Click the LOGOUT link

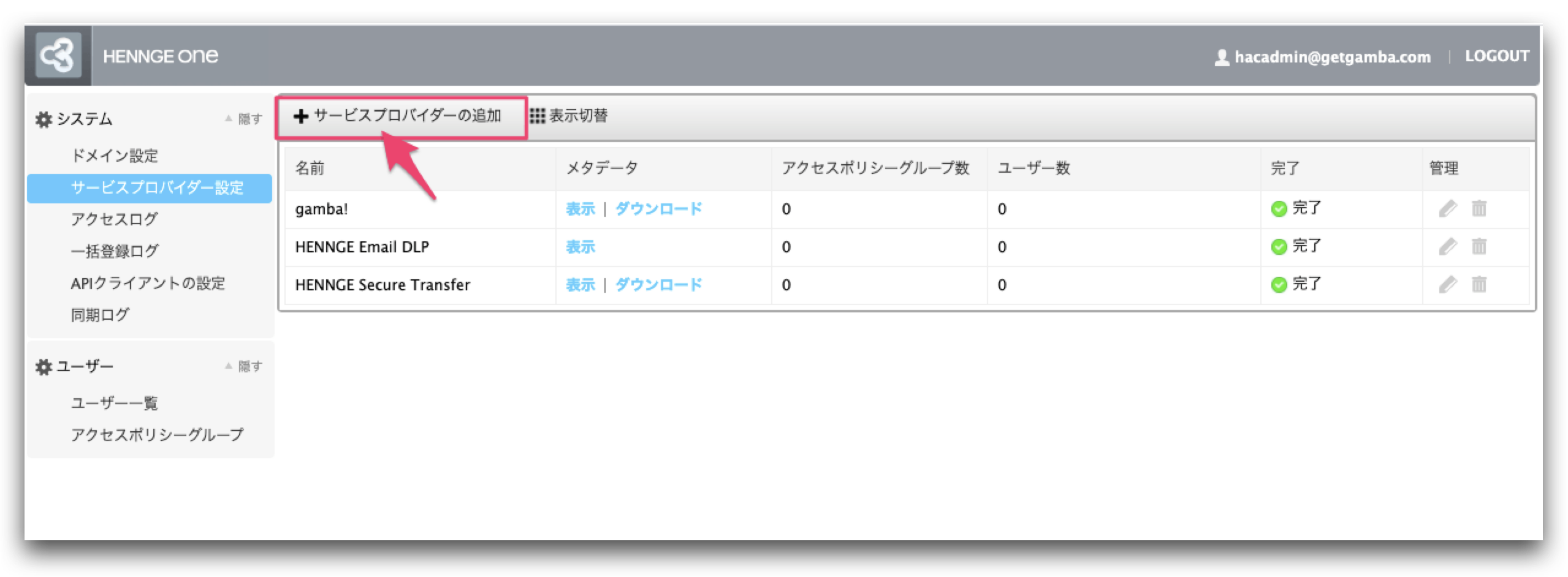pos(1497,56)
